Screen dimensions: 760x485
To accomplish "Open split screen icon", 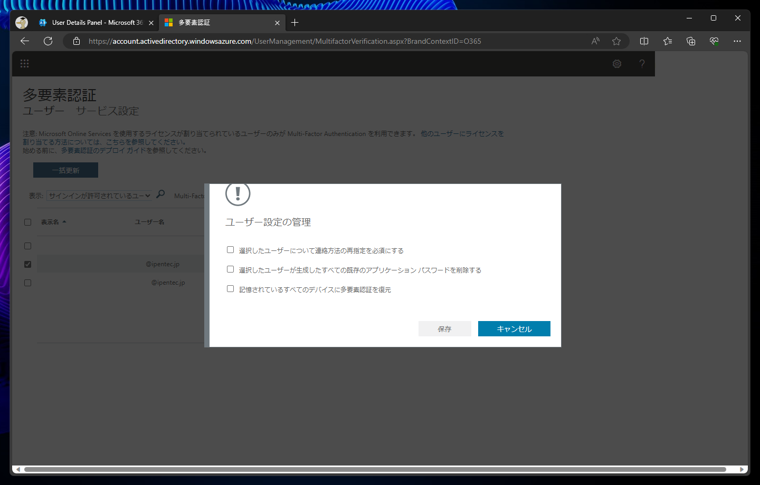I will 644,41.
